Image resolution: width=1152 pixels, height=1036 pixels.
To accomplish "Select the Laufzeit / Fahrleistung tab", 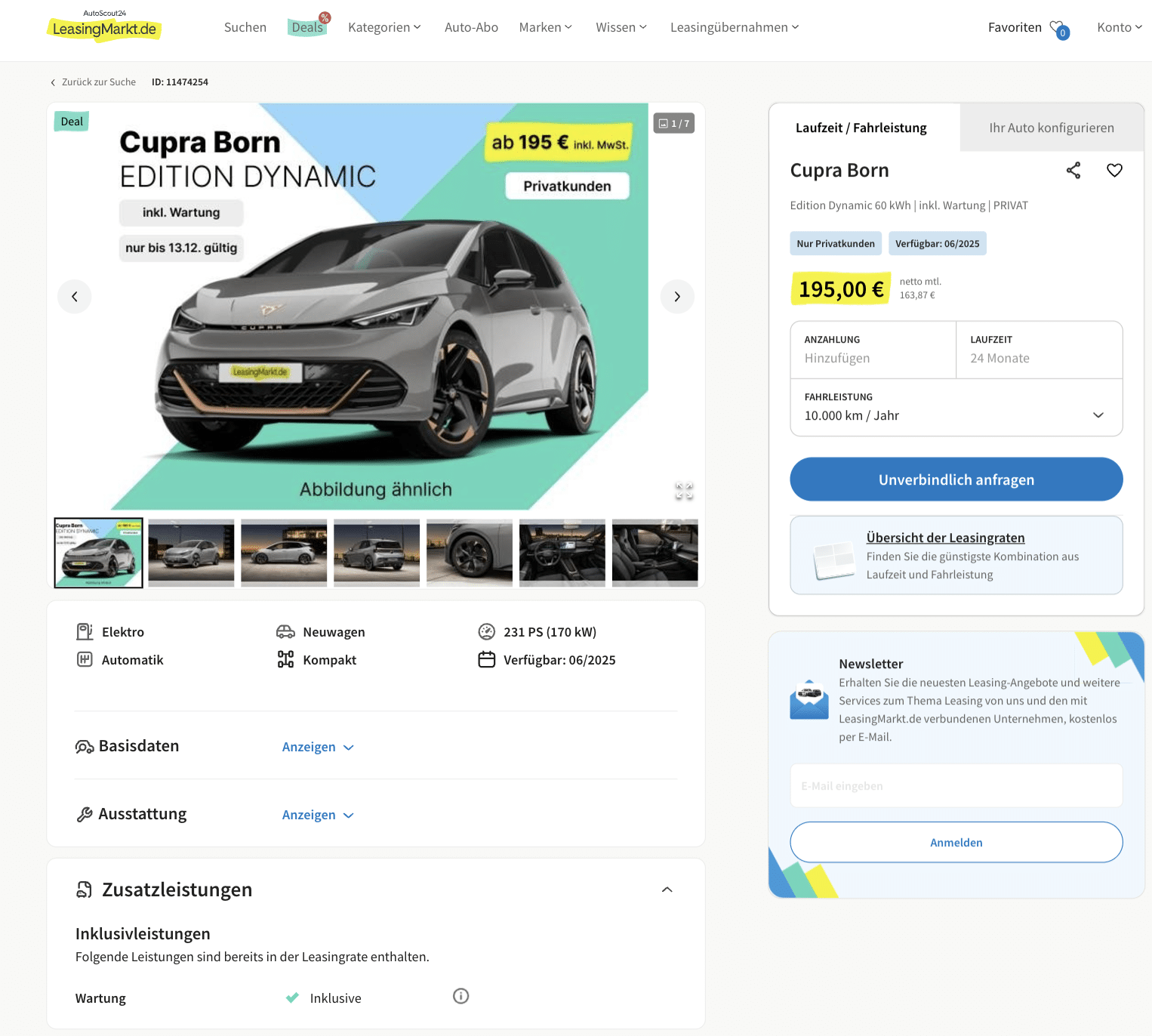I will (861, 128).
